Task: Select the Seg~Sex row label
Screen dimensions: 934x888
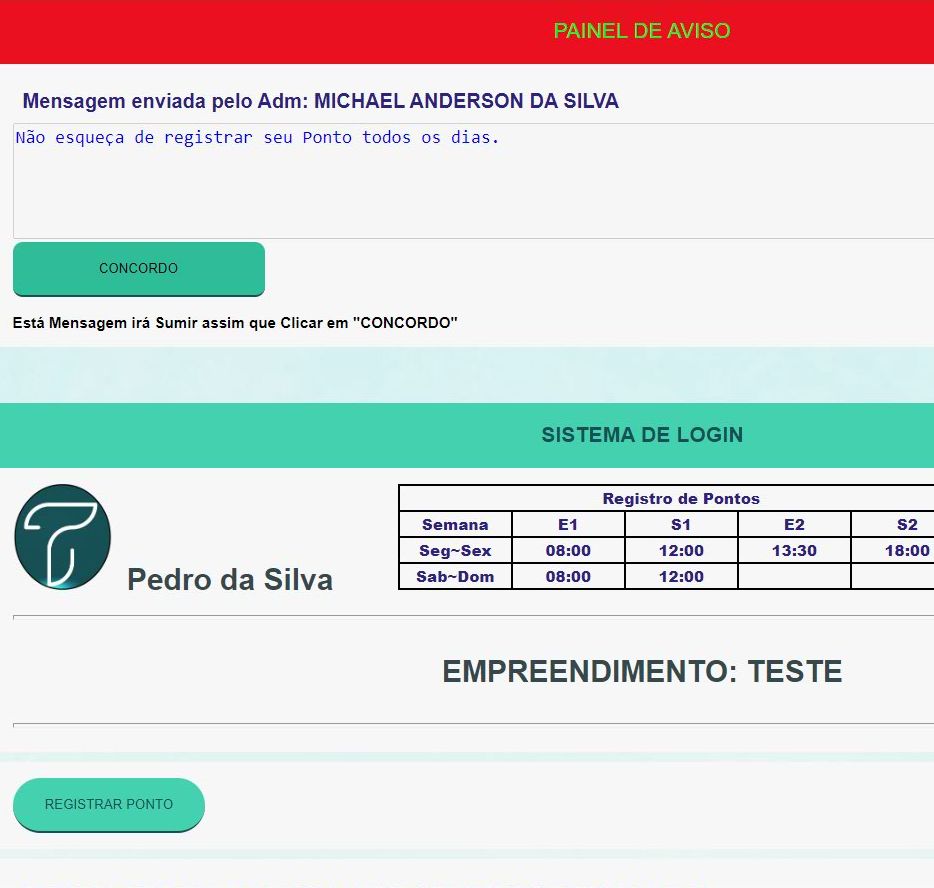Action: point(455,551)
